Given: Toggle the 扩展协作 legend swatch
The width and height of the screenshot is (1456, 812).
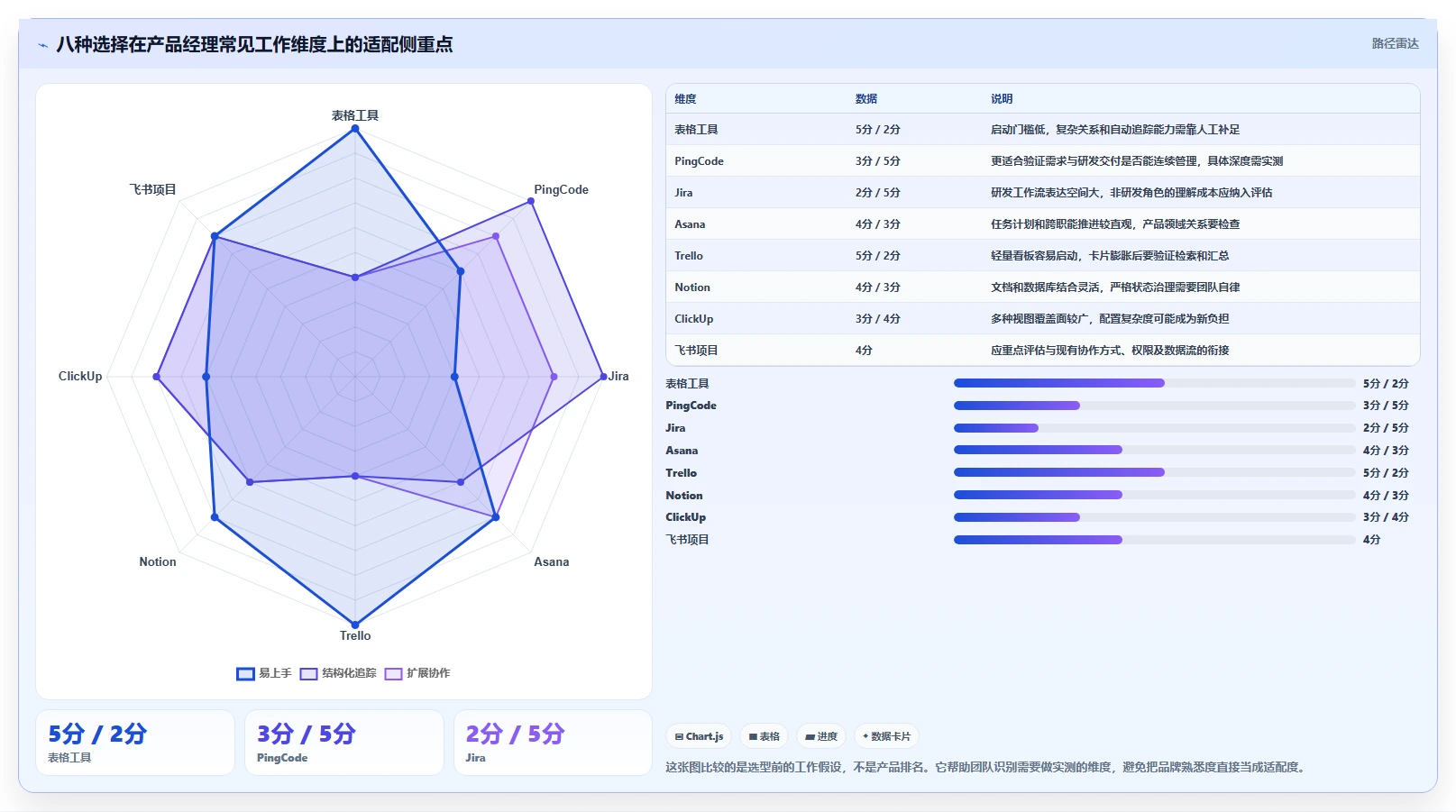Looking at the screenshot, I should click(393, 673).
